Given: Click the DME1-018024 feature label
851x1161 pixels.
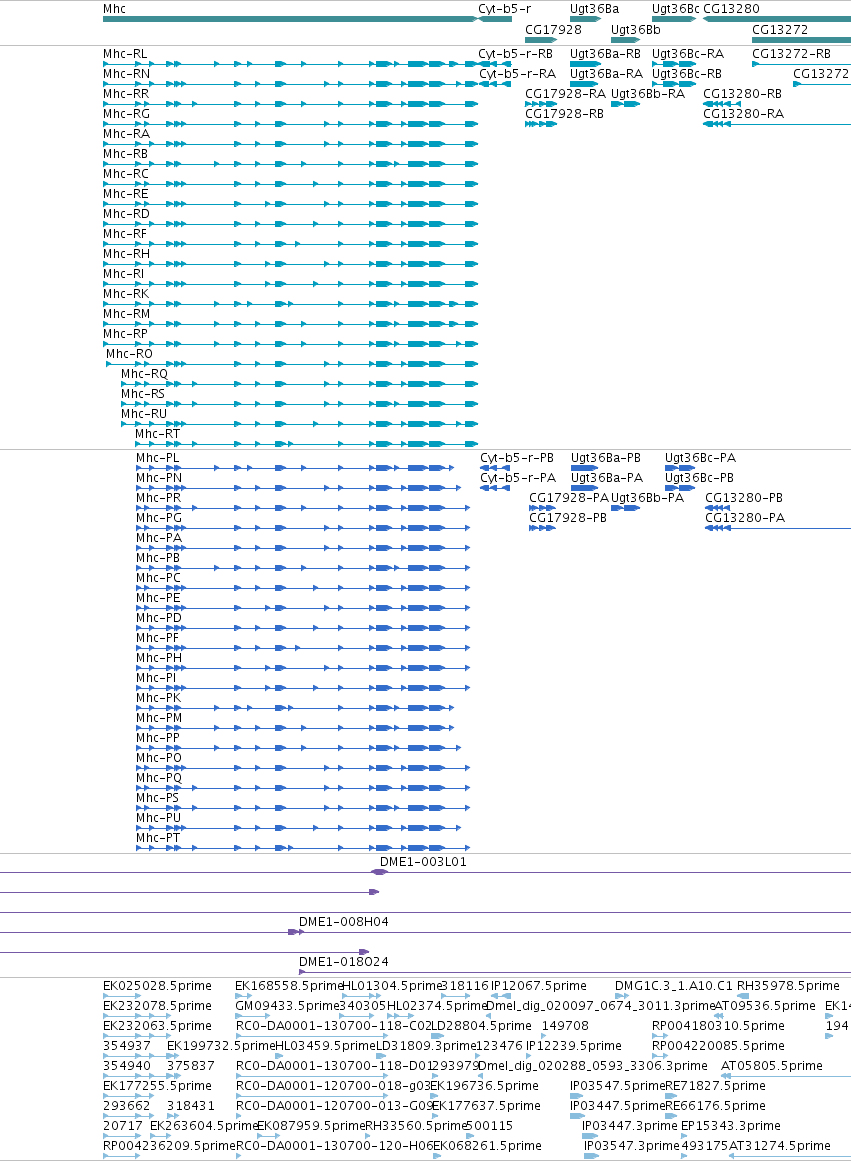Looking at the screenshot, I should pos(344,962).
